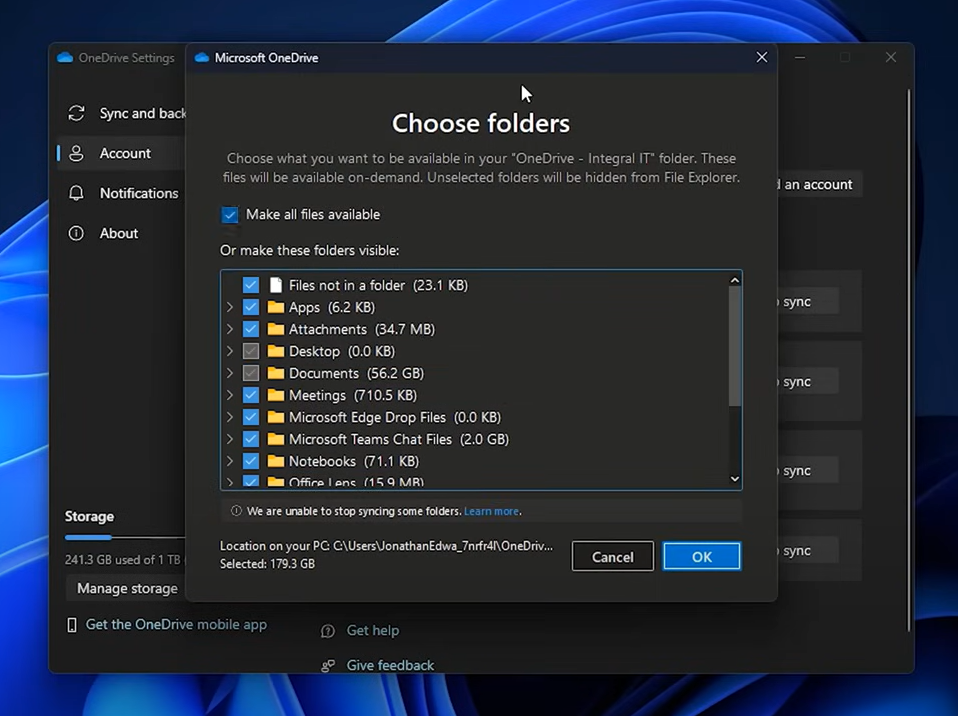Open the About page
The image size is (958, 716).
(121, 233)
